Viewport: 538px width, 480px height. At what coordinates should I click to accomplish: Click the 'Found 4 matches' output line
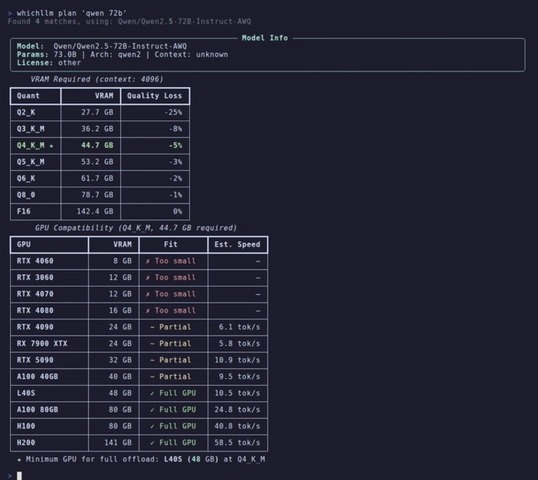point(129,21)
